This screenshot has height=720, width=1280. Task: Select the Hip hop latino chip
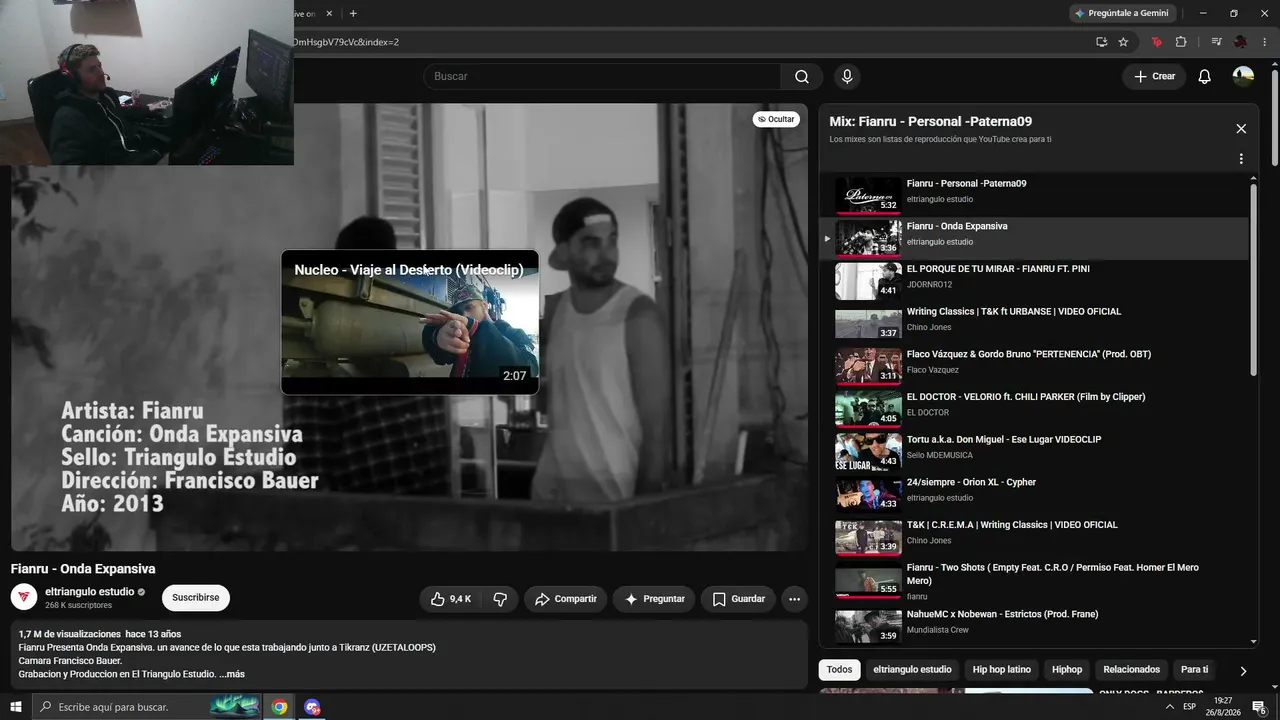tap(1002, 670)
